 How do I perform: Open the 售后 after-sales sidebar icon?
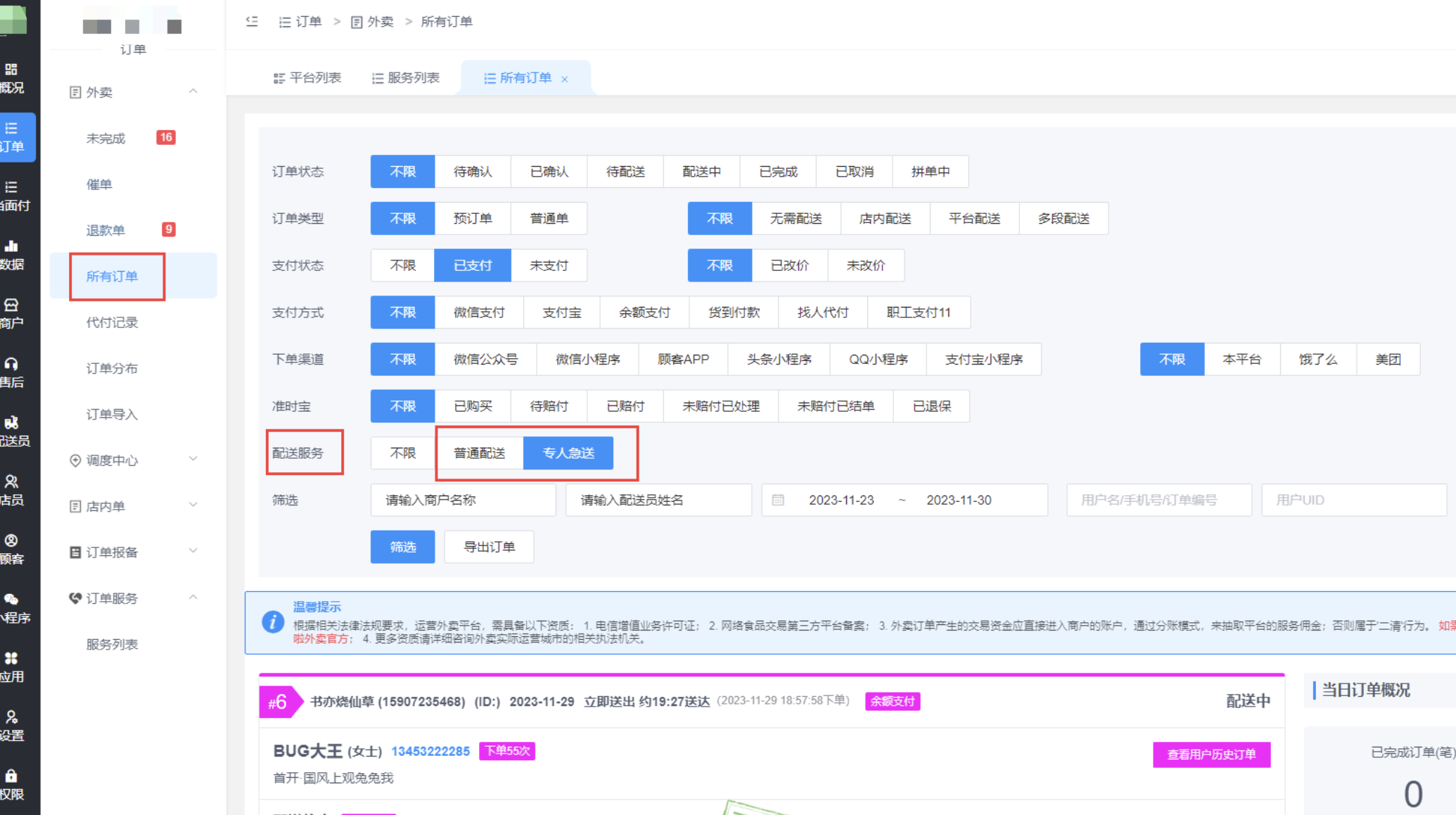pyautogui.click(x=11, y=364)
